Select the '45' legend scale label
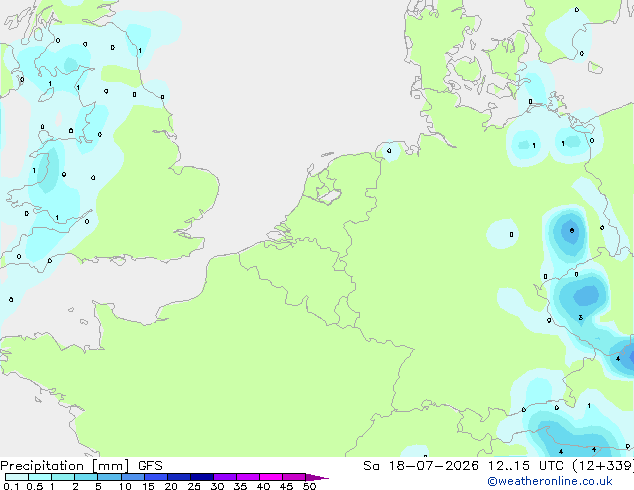This screenshot has width=634, height=490. click(x=286, y=486)
